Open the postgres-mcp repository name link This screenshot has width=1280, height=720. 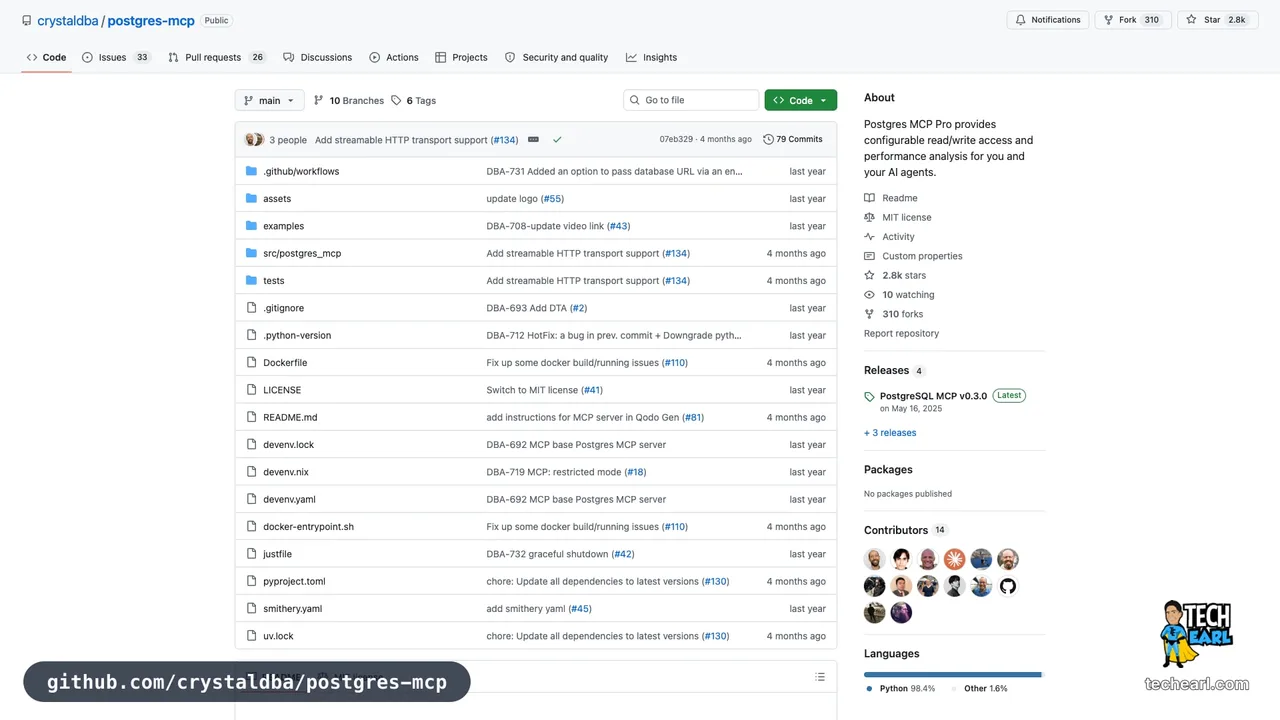coord(151,20)
